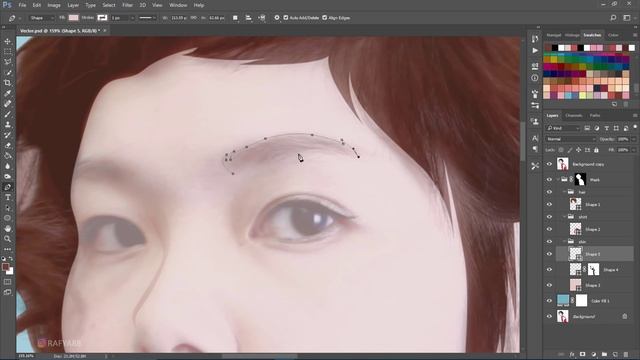The height and width of the screenshot is (360, 640).
Task: Open the stroke line style dropdown
Action: click(147, 18)
